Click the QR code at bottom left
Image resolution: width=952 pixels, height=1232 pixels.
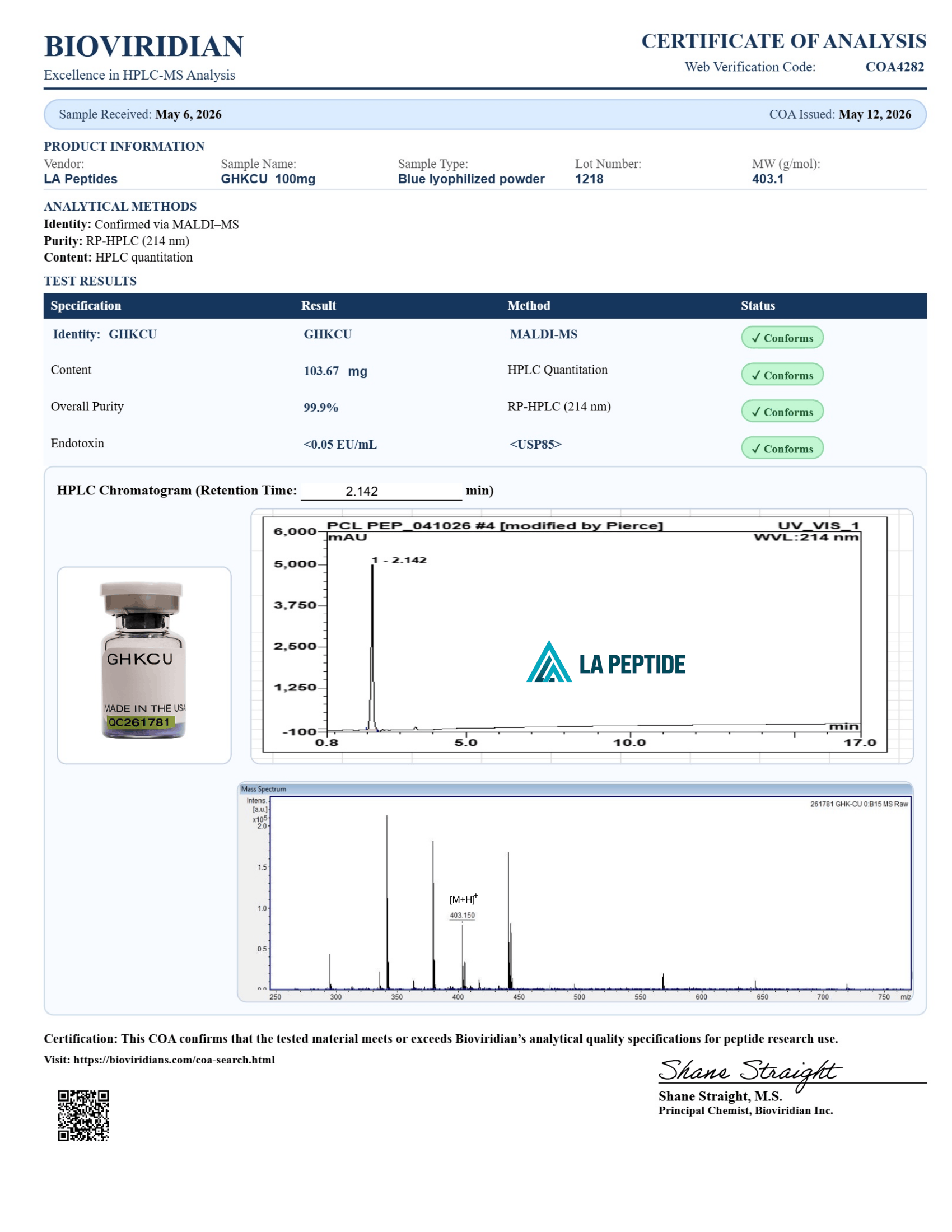pos(83,1115)
